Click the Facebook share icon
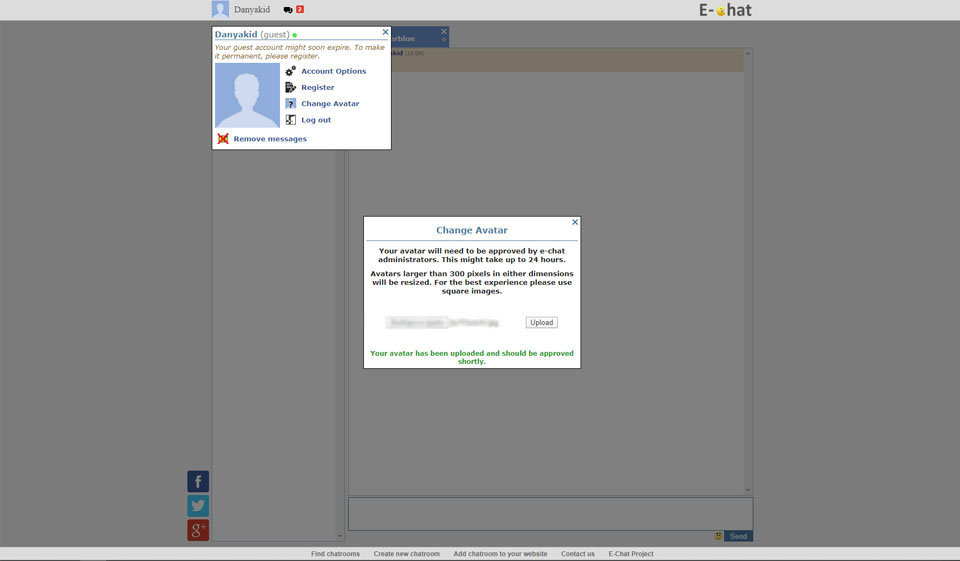 [198, 482]
